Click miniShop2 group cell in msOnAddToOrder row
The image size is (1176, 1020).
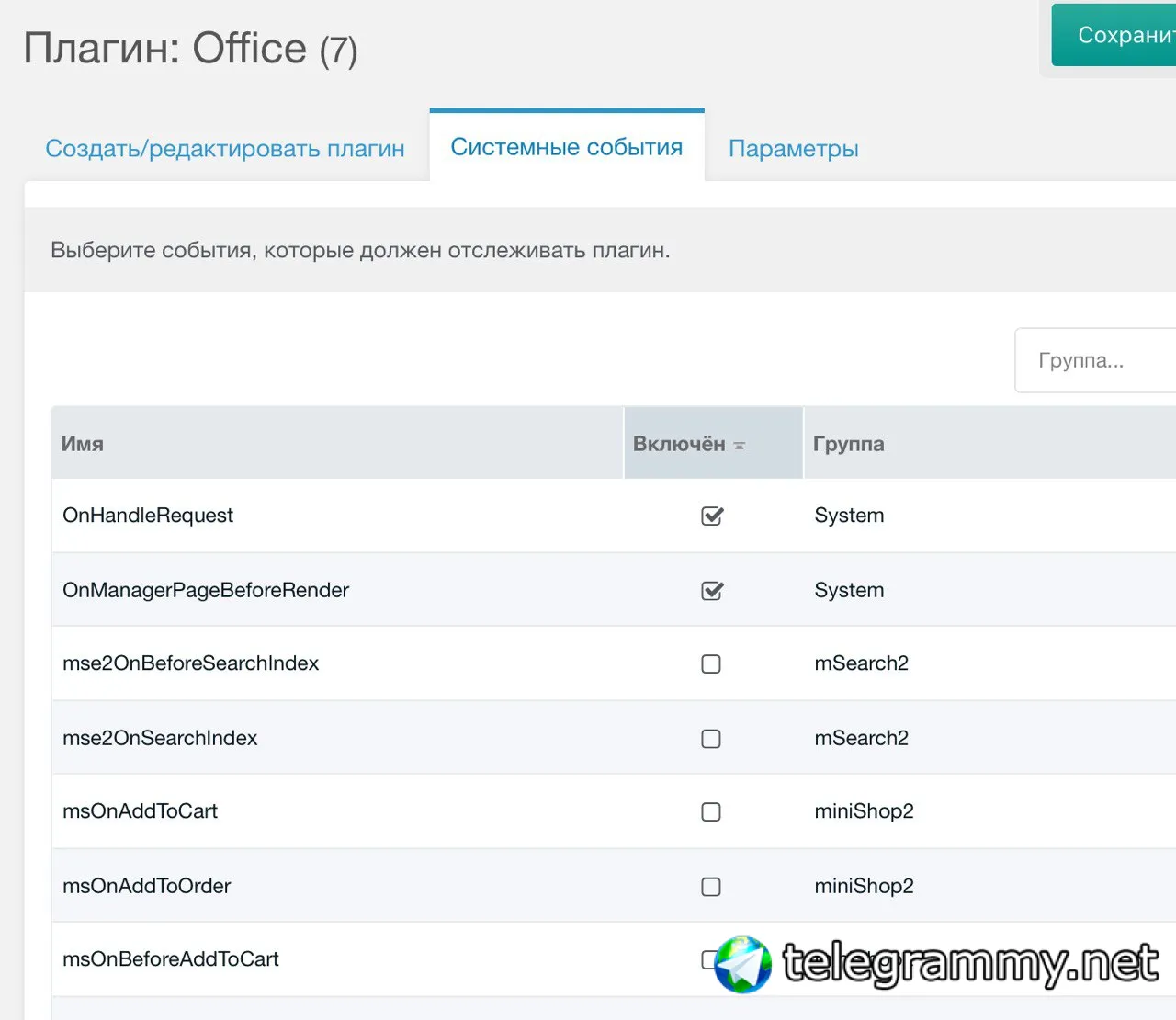tap(864, 886)
